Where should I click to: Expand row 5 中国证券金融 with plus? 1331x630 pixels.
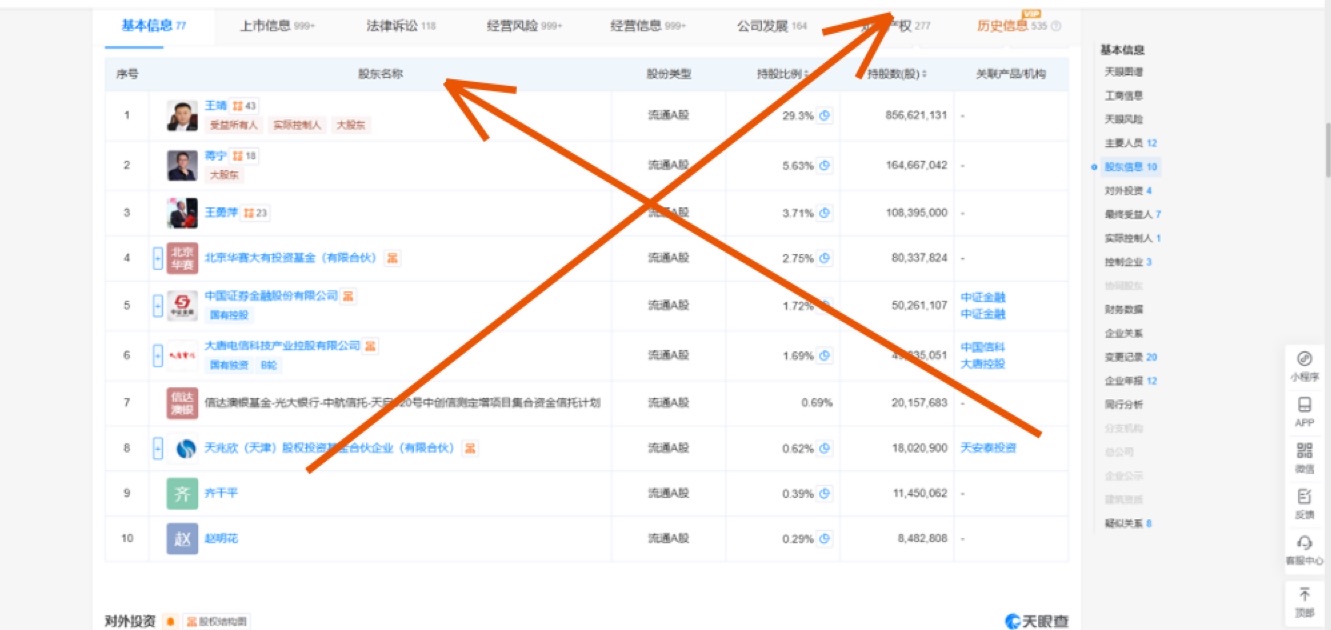157,305
